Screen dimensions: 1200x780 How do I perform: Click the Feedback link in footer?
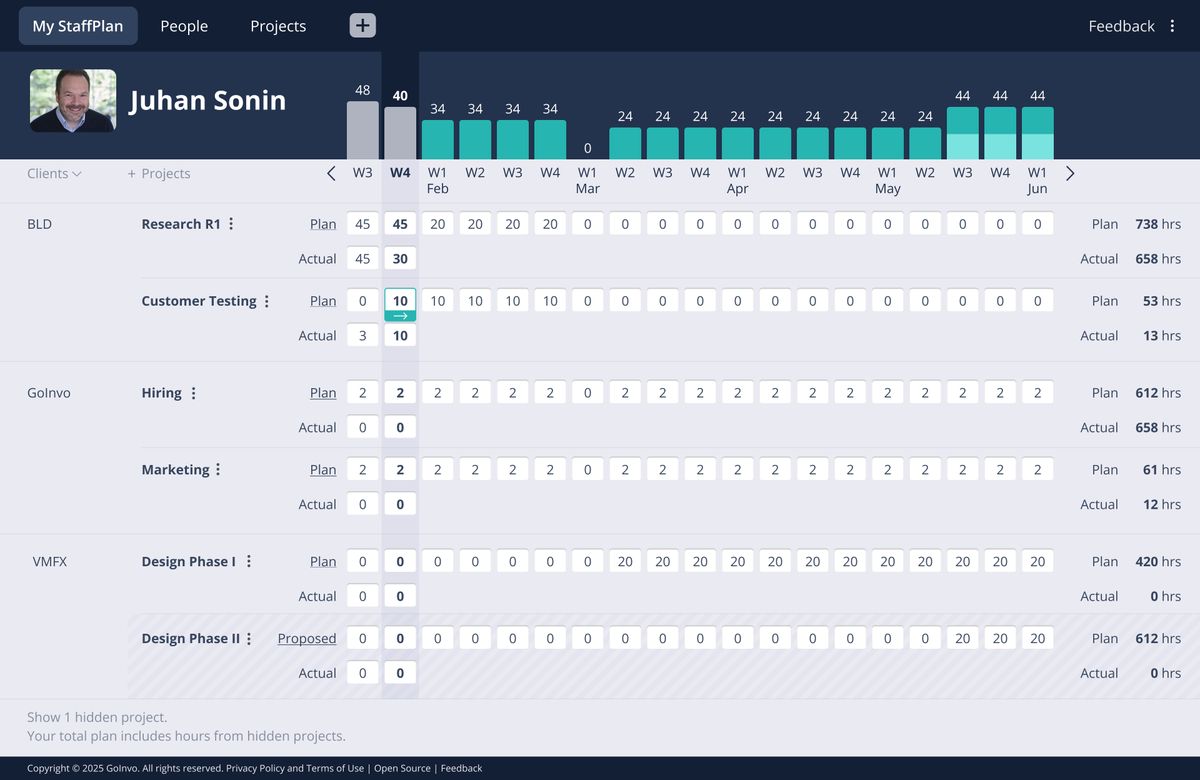[461, 768]
